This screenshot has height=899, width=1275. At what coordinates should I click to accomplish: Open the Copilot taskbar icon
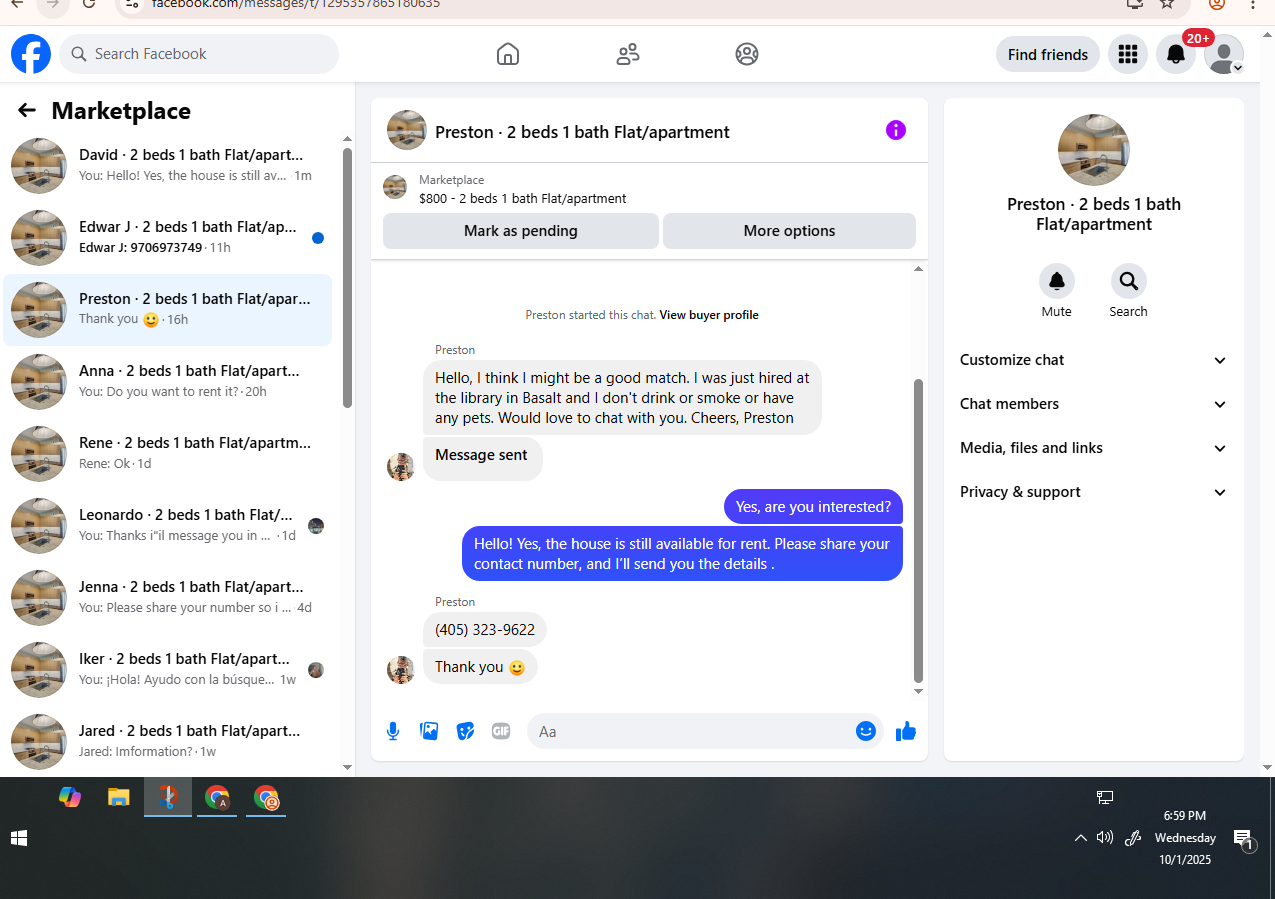70,797
